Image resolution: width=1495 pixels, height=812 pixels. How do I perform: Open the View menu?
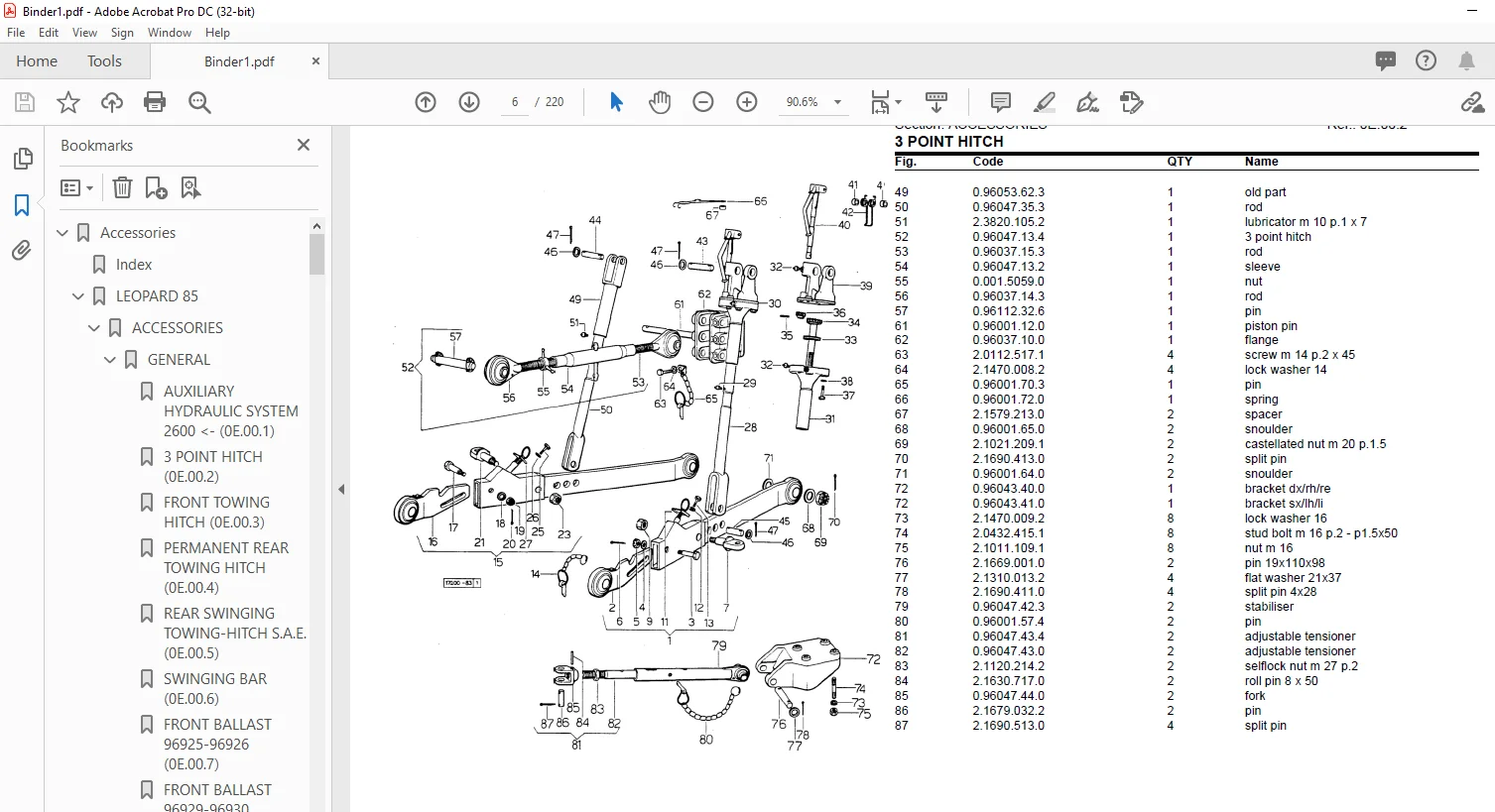pos(85,33)
